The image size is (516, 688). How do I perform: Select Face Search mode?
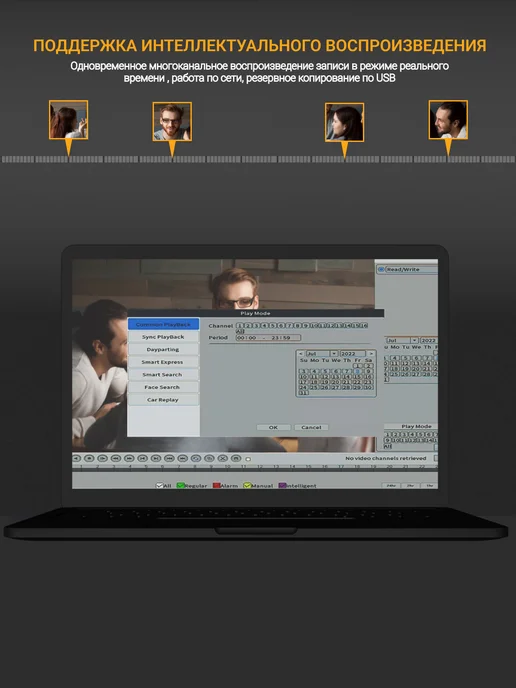point(163,387)
